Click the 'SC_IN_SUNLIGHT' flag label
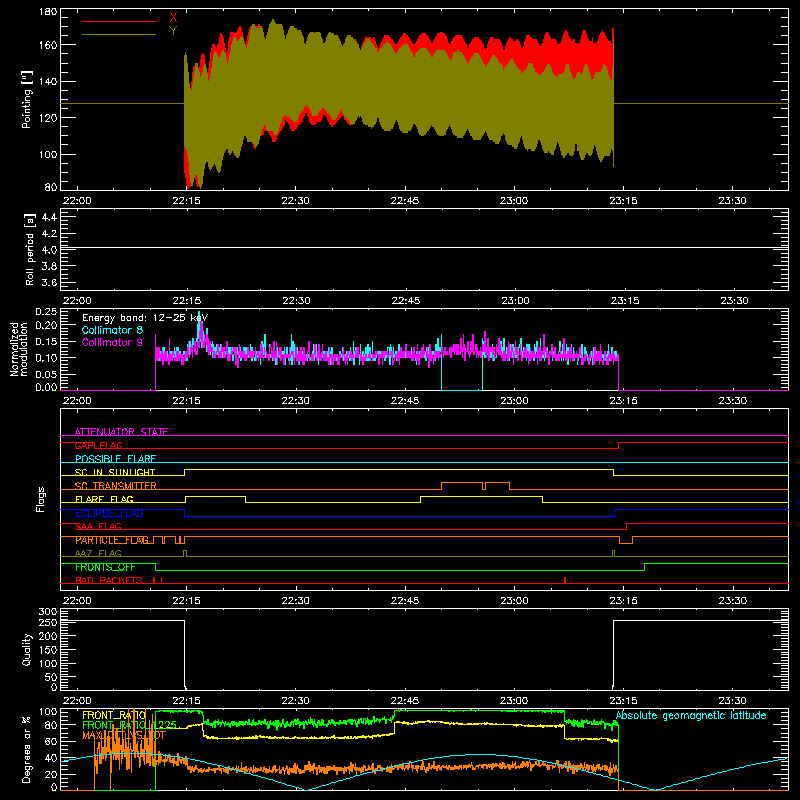 115,472
